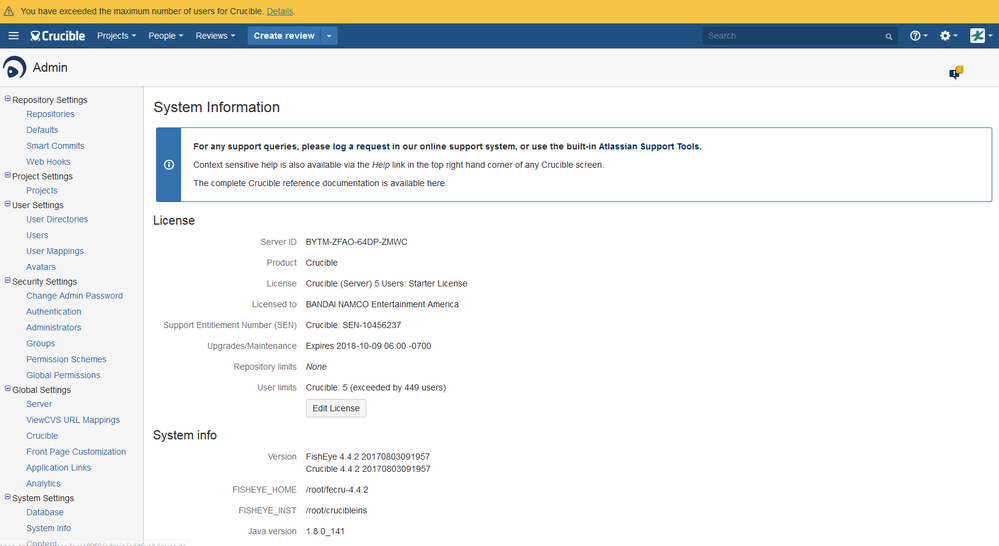This screenshot has height=546, width=999.
Task: Select the 'Expires 2018-10-09 06:00 -0700' text
Action: coord(368,346)
